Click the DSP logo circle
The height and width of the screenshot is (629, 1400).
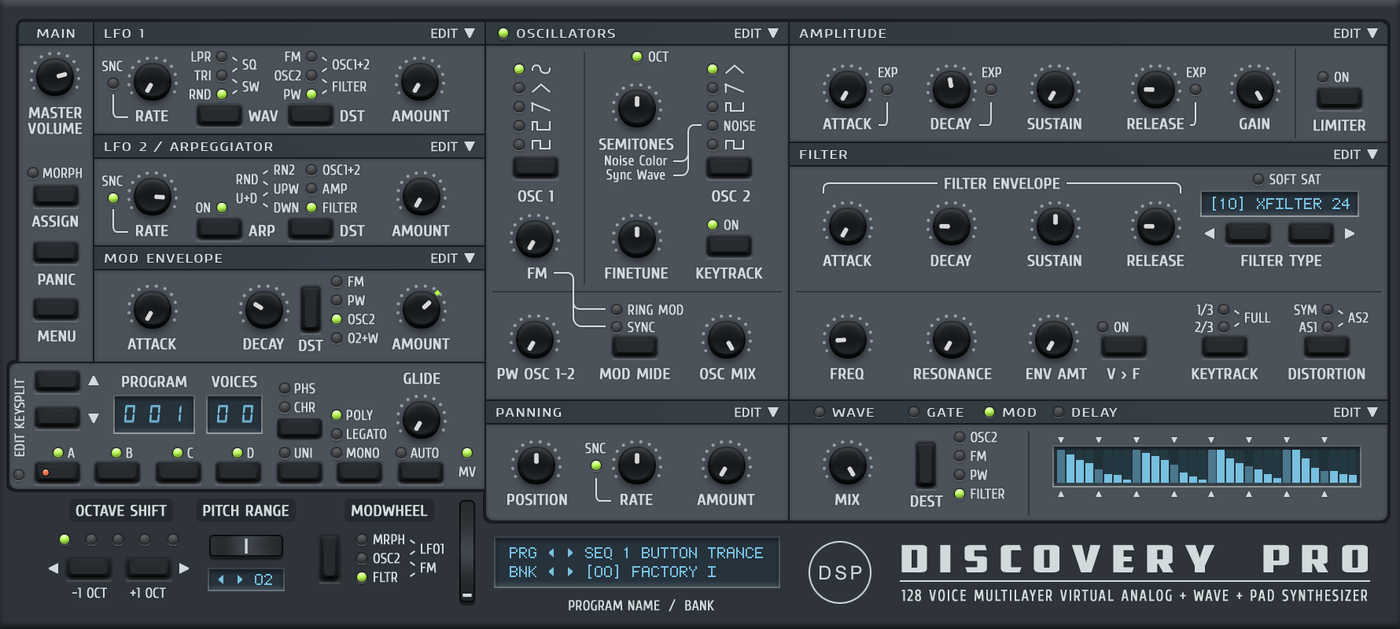[x=840, y=573]
